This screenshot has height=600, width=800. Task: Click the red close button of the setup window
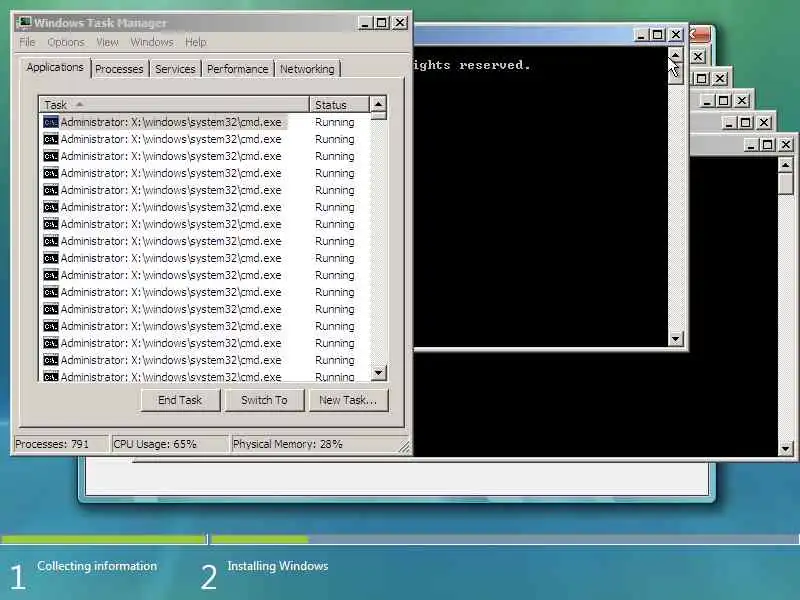tap(700, 34)
